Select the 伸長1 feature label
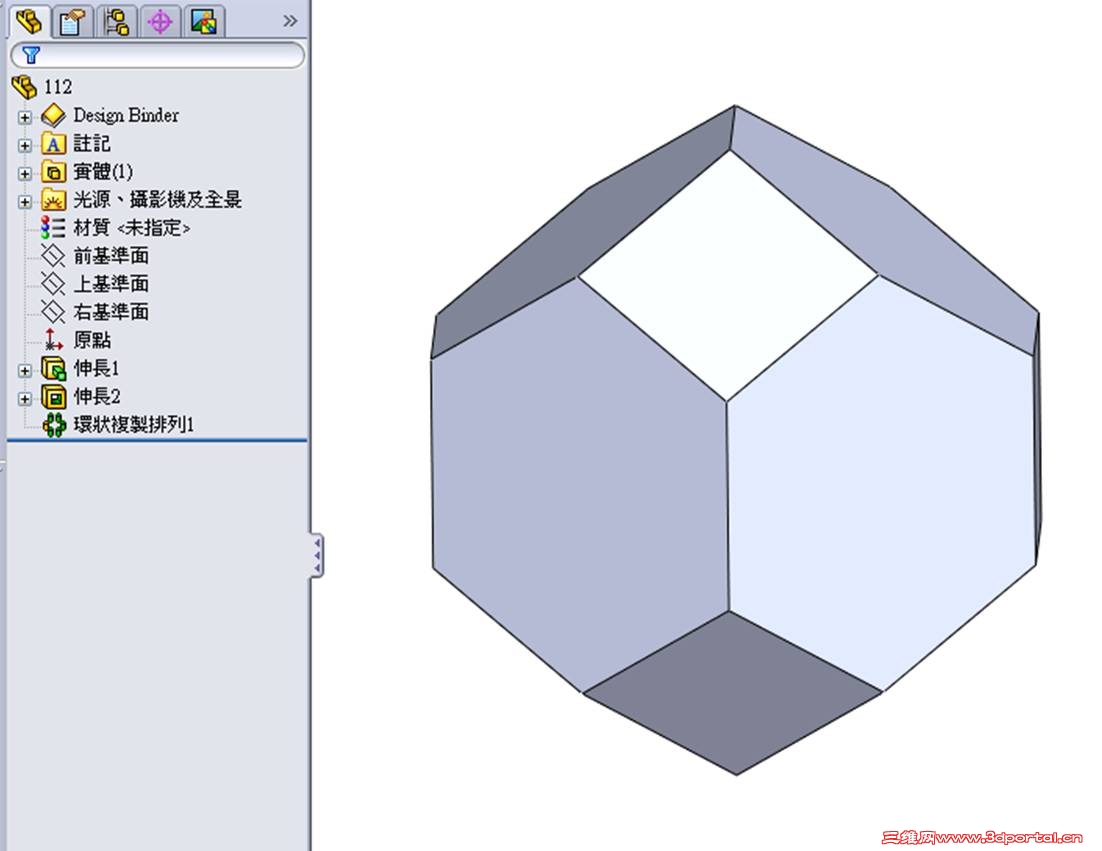This screenshot has width=1102, height=851. [x=97, y=368]
